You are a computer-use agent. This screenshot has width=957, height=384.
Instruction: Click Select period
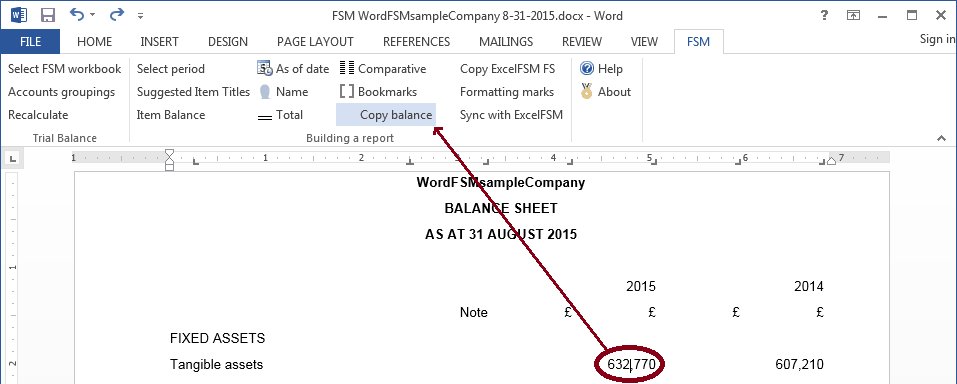(x=171, y=69)
